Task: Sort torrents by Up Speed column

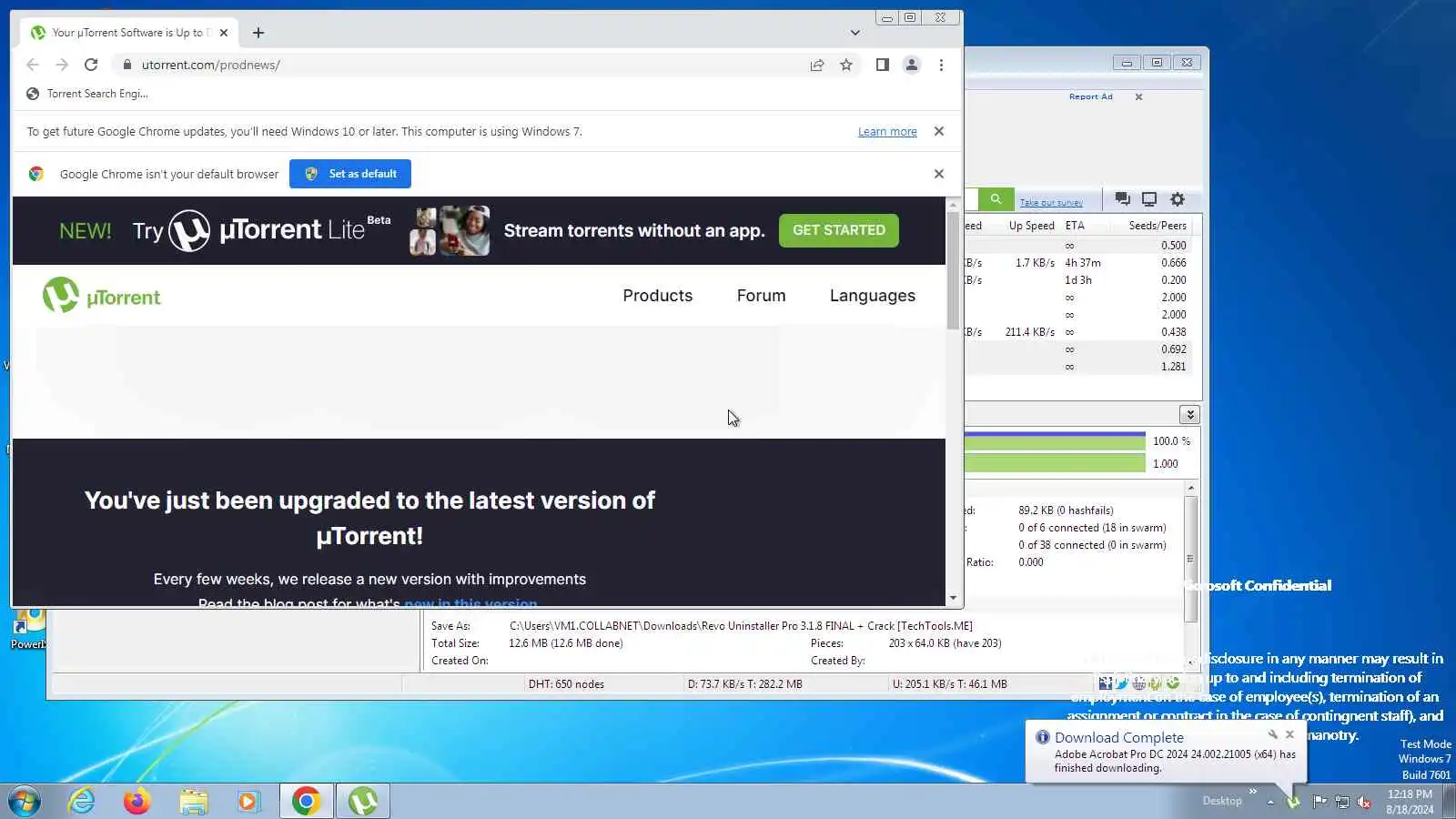Action: click(1031, 226)
